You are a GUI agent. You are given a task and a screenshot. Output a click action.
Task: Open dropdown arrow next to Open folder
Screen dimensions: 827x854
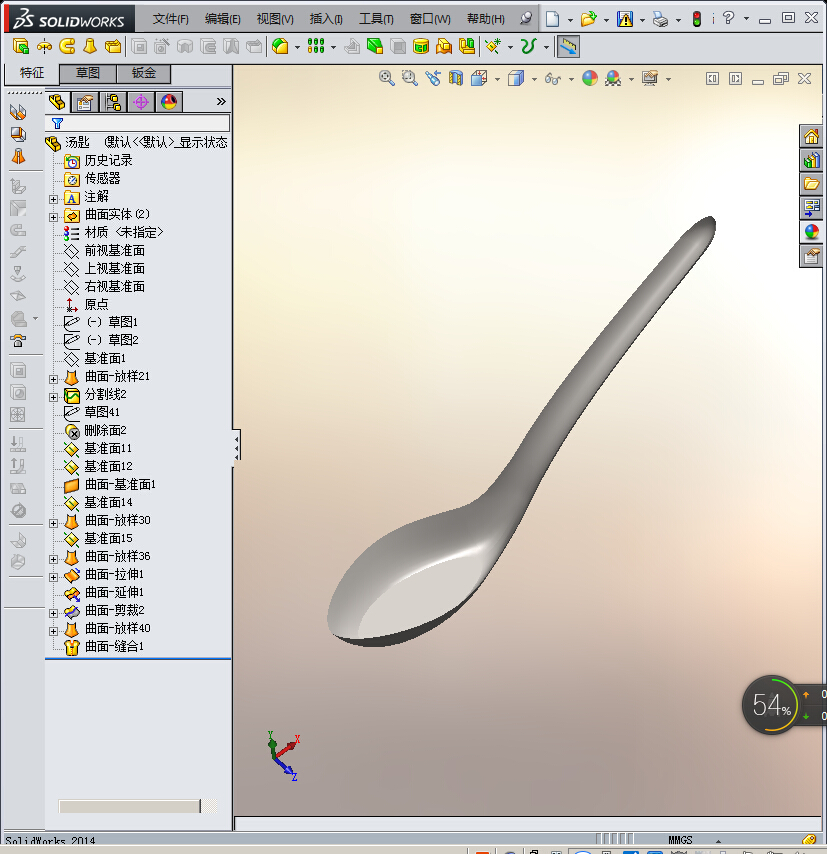point(606,20)
